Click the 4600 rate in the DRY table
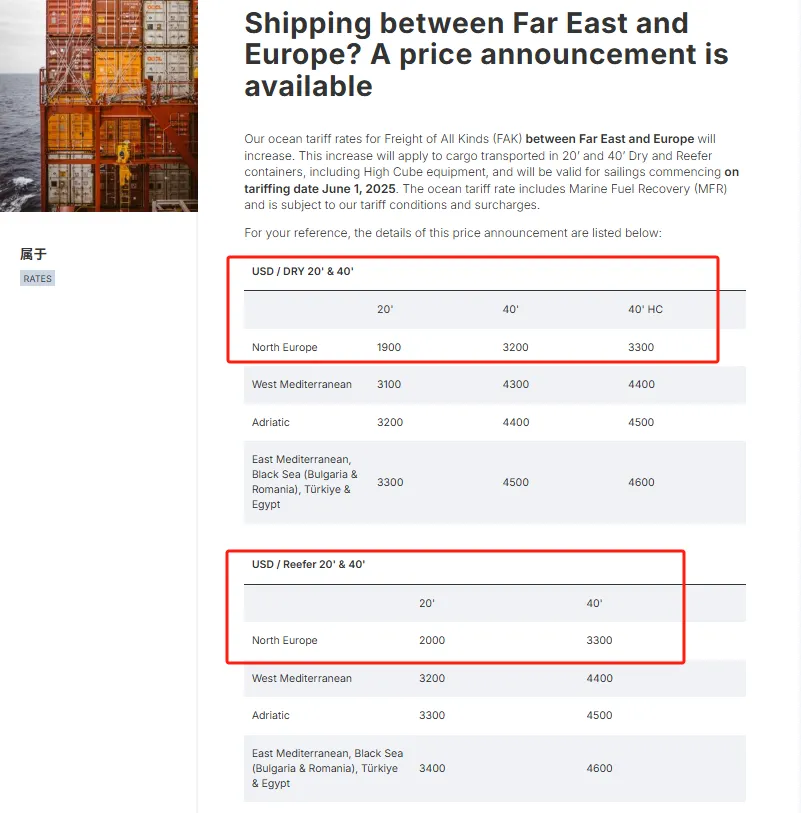801x813 pixels. [641, 482]
